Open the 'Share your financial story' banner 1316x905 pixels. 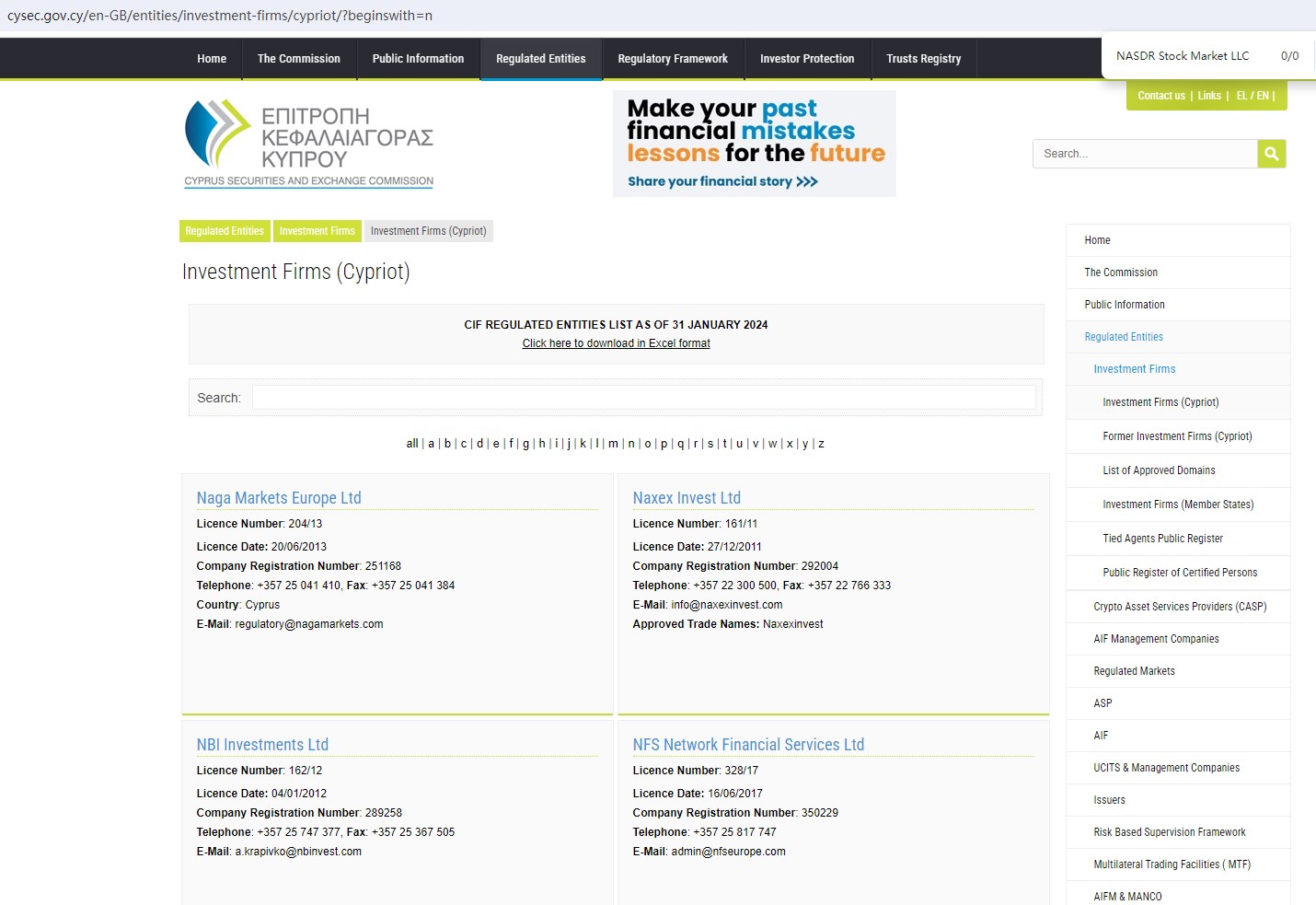pyautogui.click(x=755, y=144)
